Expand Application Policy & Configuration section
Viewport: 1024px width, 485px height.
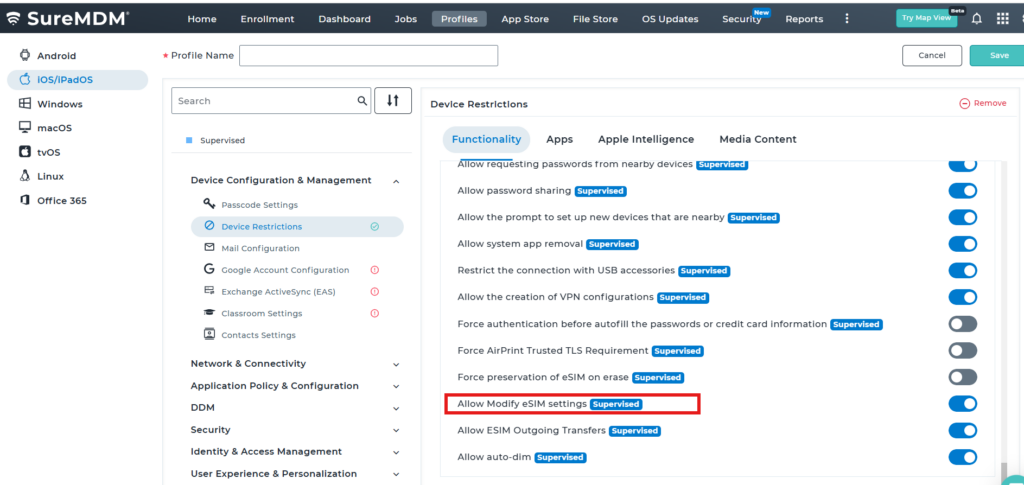pos(396,386)
